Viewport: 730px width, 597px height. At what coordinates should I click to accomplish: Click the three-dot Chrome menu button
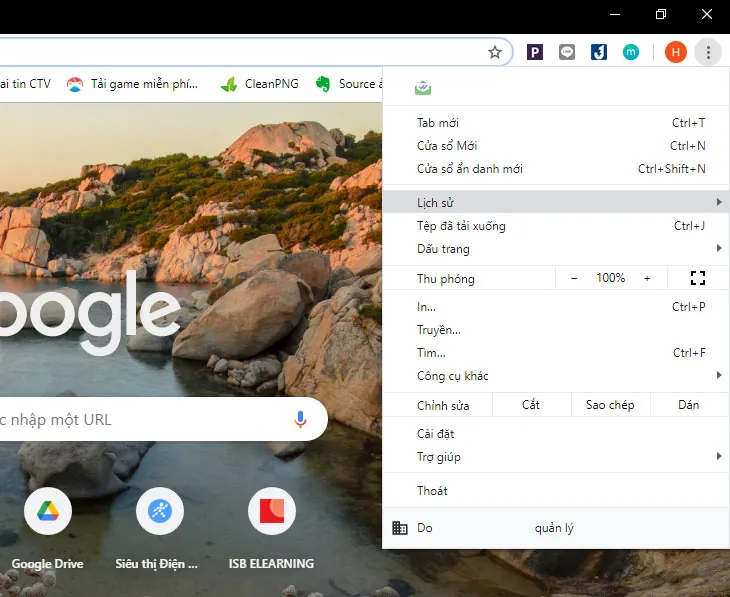click(708, 52)
